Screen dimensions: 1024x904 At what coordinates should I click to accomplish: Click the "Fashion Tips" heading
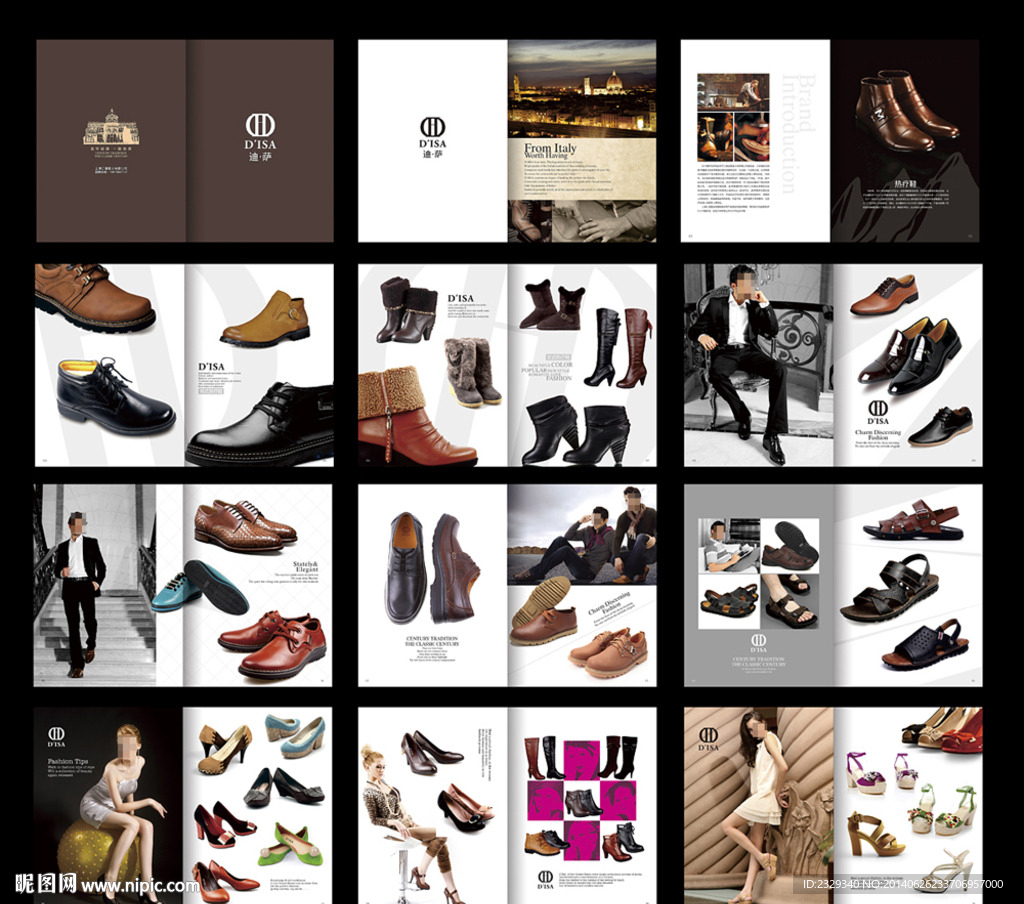(x=67, y=762)
